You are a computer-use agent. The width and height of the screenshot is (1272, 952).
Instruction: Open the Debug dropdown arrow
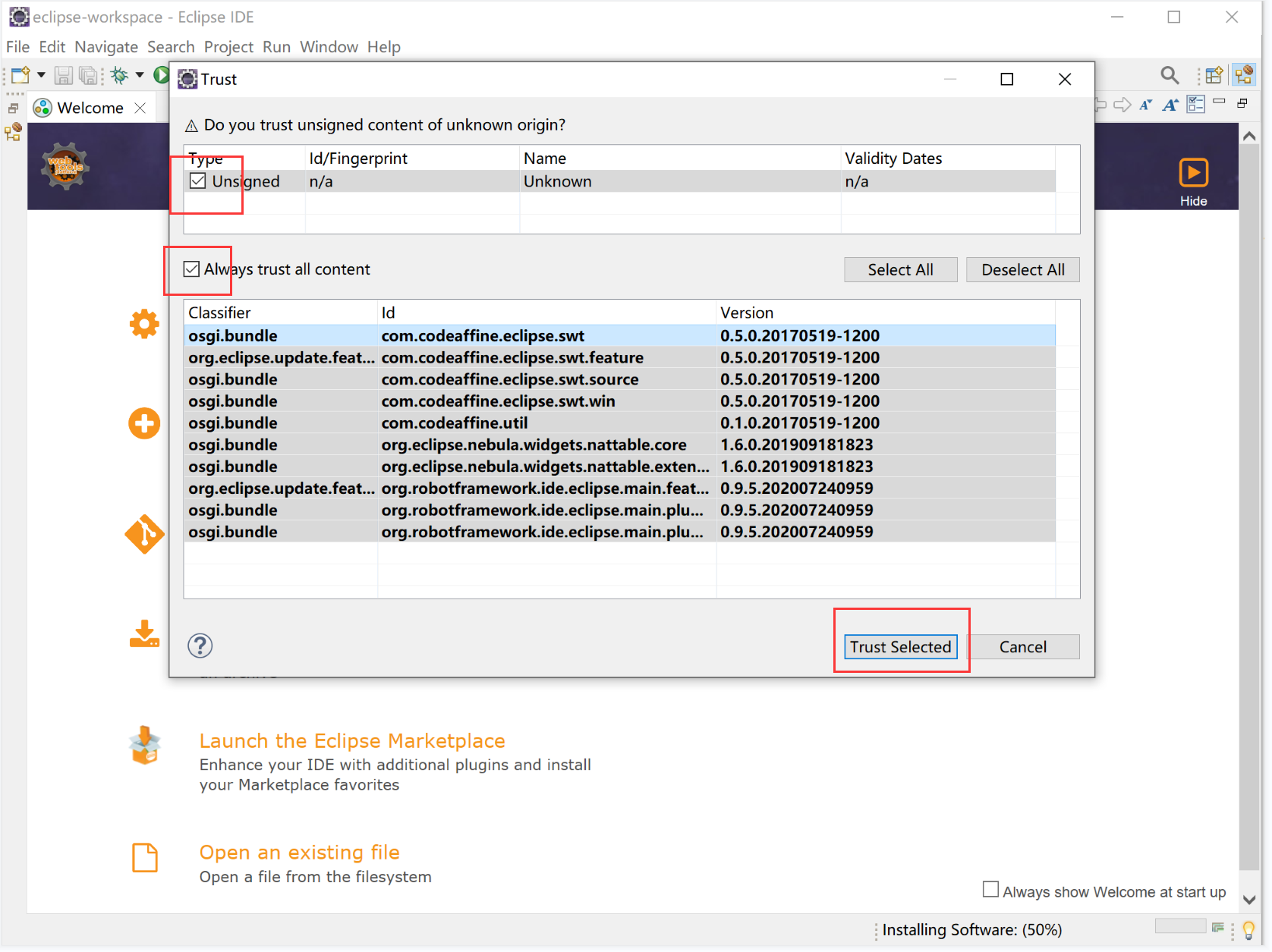click(x=140, y=75)
